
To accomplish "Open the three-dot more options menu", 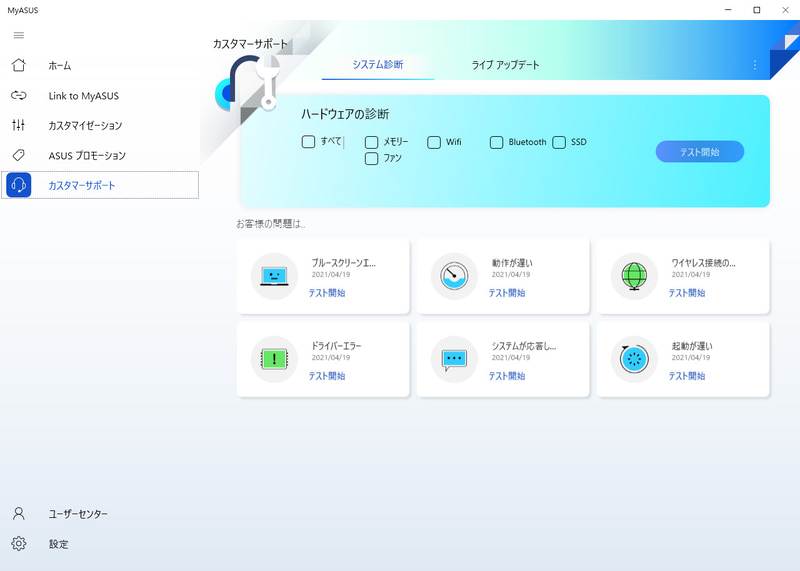I will click(x=755, y=65).
